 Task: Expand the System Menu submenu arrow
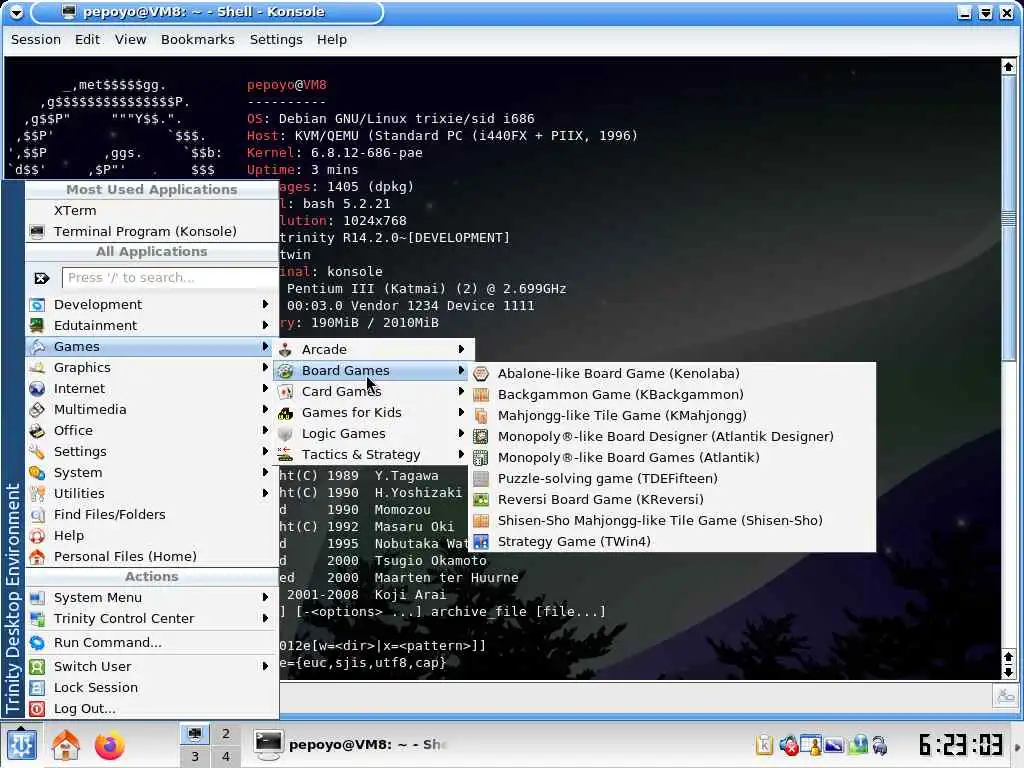265,598
